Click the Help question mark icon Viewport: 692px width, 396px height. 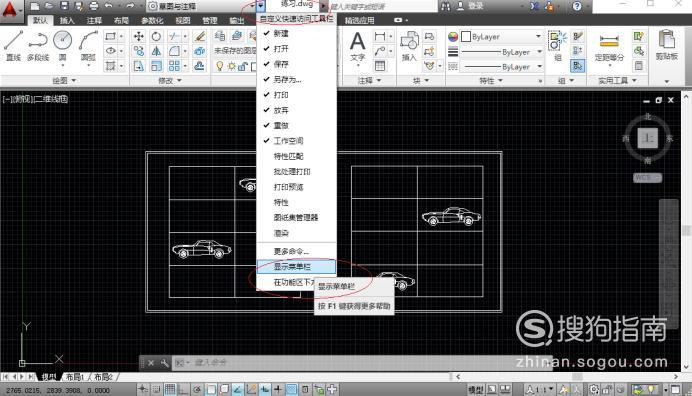coord(577,6)
